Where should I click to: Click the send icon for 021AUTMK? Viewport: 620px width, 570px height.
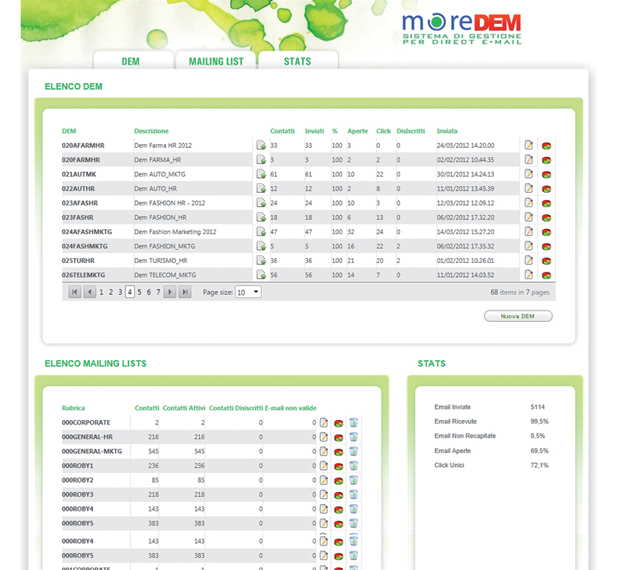[x=261, y=174]
